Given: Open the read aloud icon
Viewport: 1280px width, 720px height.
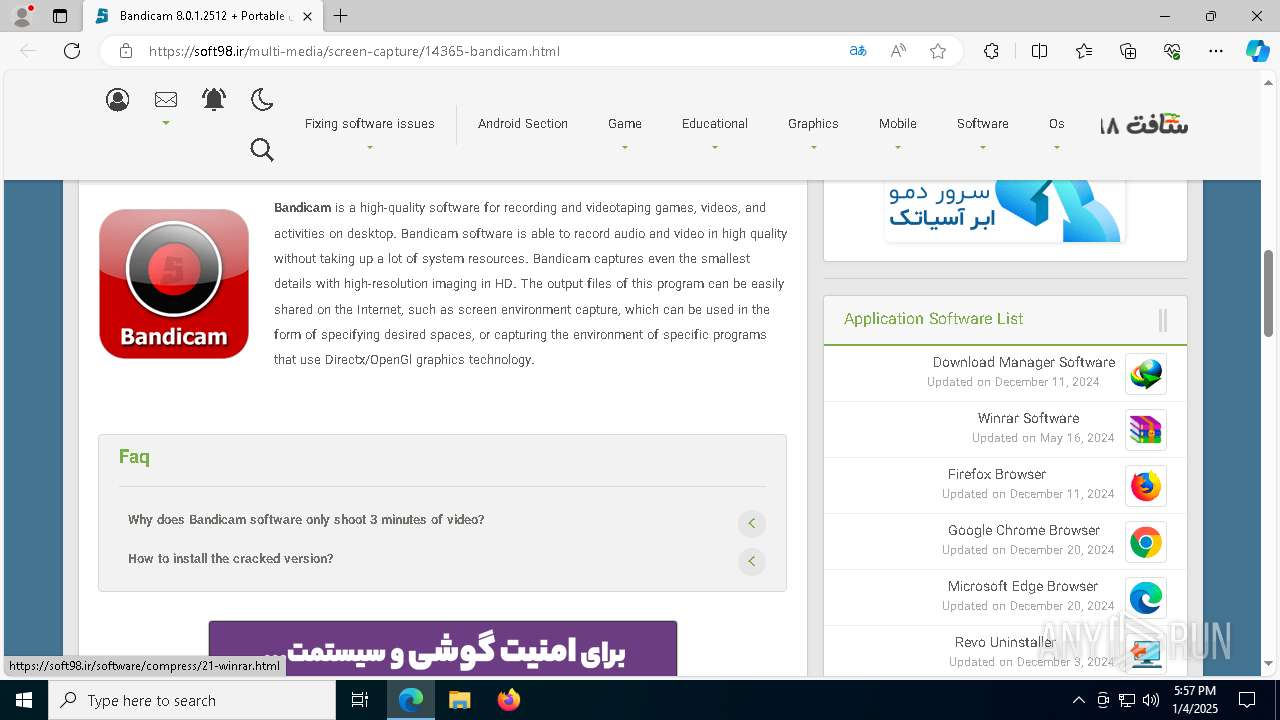Looking at the screenshot, I should tap(898, 51).
